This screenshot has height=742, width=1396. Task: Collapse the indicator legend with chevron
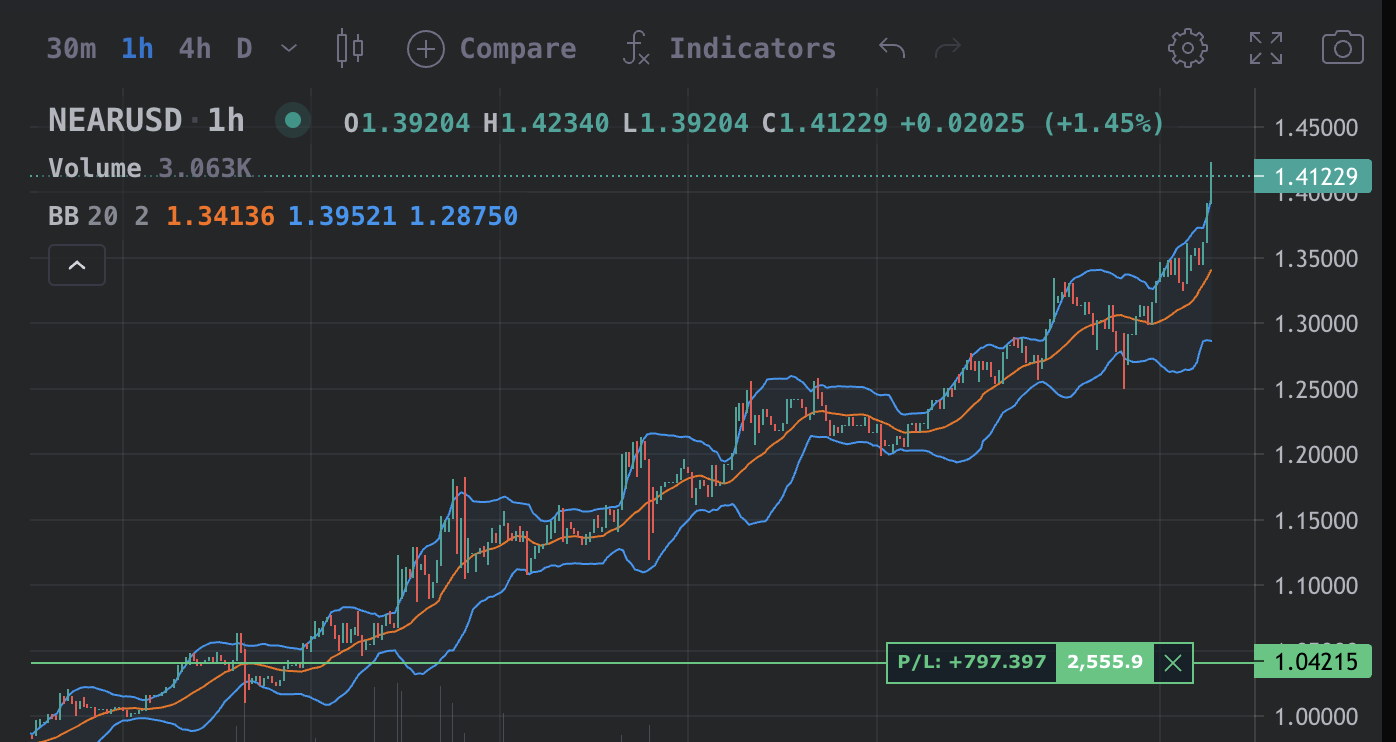click(77, 265)
